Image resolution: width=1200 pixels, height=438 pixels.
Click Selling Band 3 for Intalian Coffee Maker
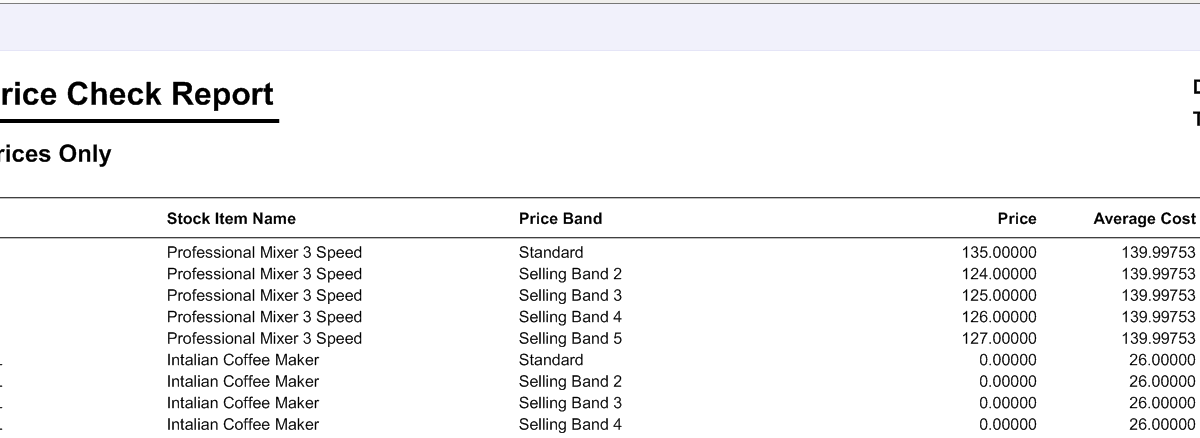point(570,403)
